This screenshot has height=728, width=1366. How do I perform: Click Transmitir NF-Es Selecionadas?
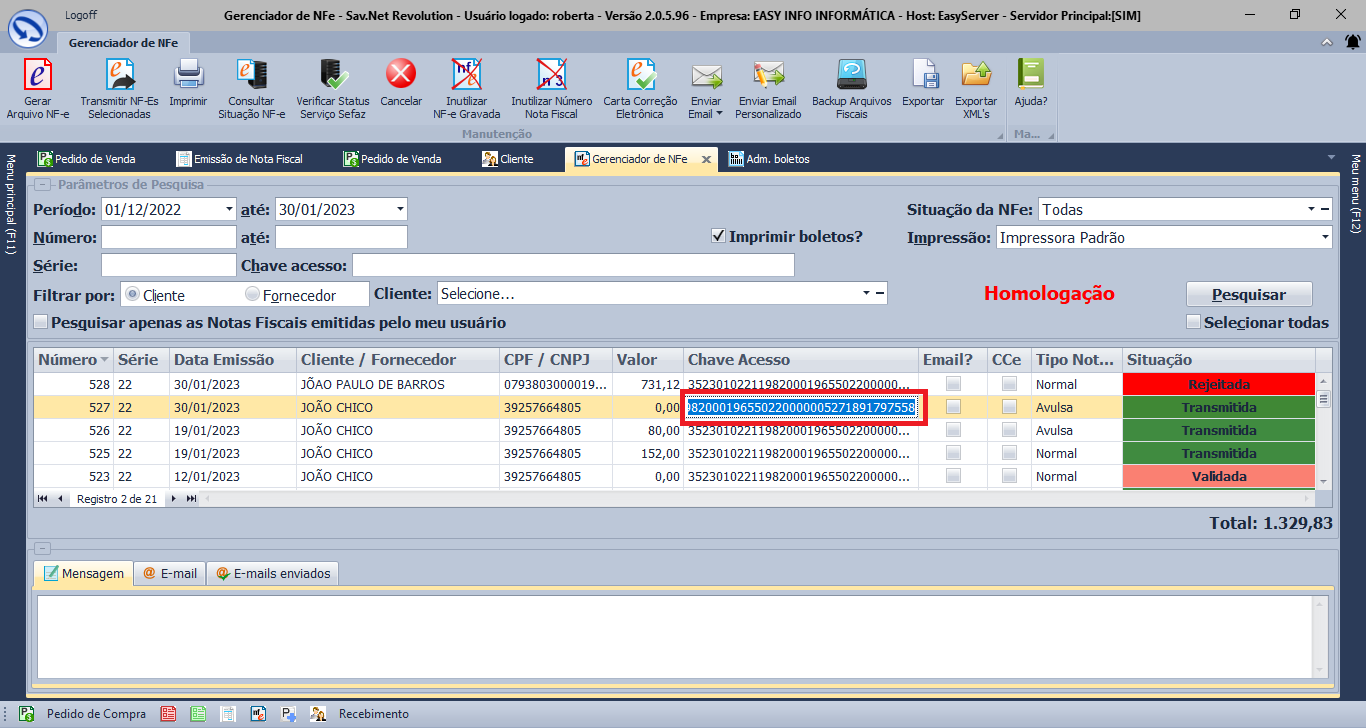point(119,89)
